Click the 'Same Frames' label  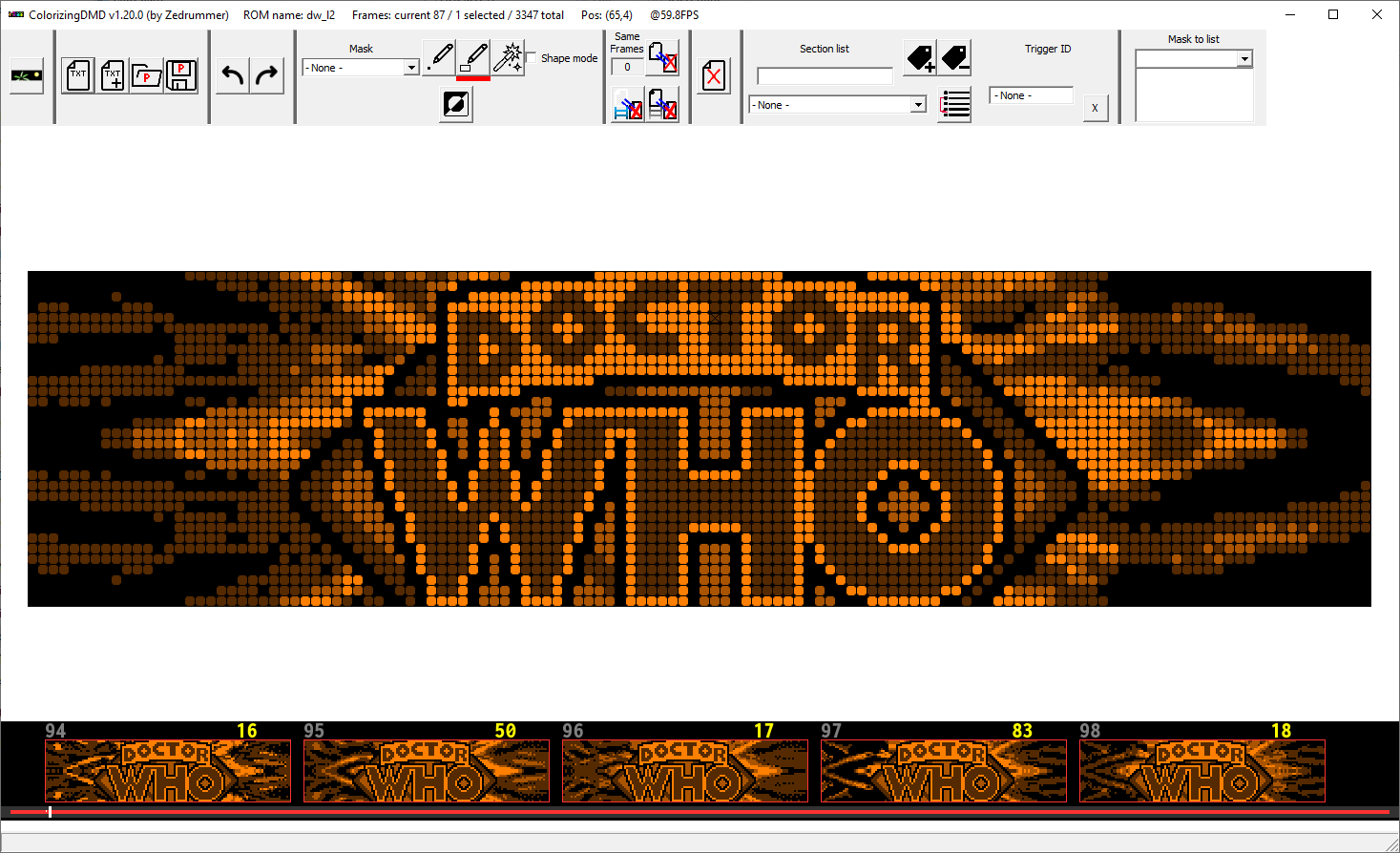pyautogui.click(x=627, y=43)
